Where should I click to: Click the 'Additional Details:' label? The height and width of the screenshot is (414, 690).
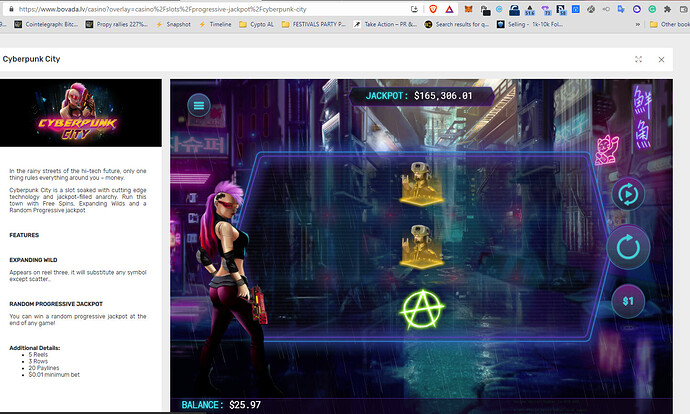click(35, 348)
